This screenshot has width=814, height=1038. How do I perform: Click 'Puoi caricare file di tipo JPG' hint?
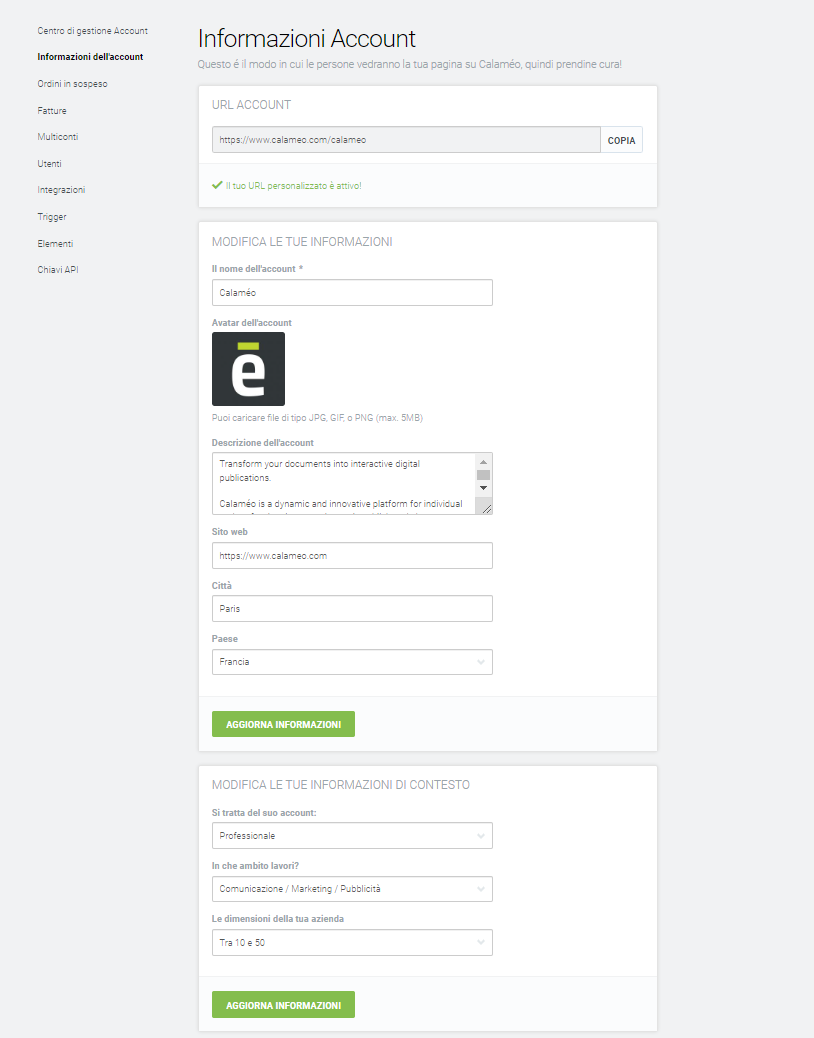point(317,418)
